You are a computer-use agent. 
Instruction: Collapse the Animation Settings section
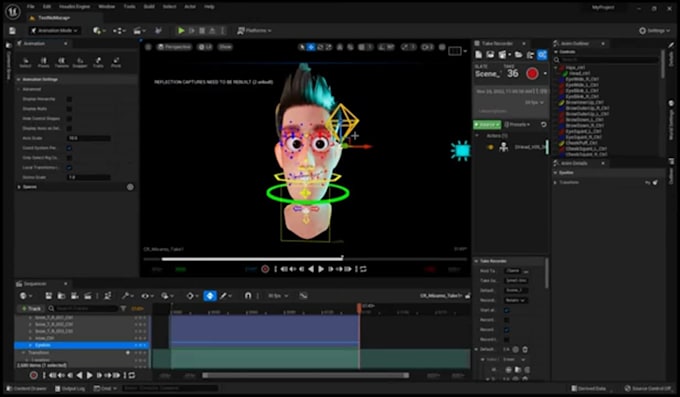[19, 79]
